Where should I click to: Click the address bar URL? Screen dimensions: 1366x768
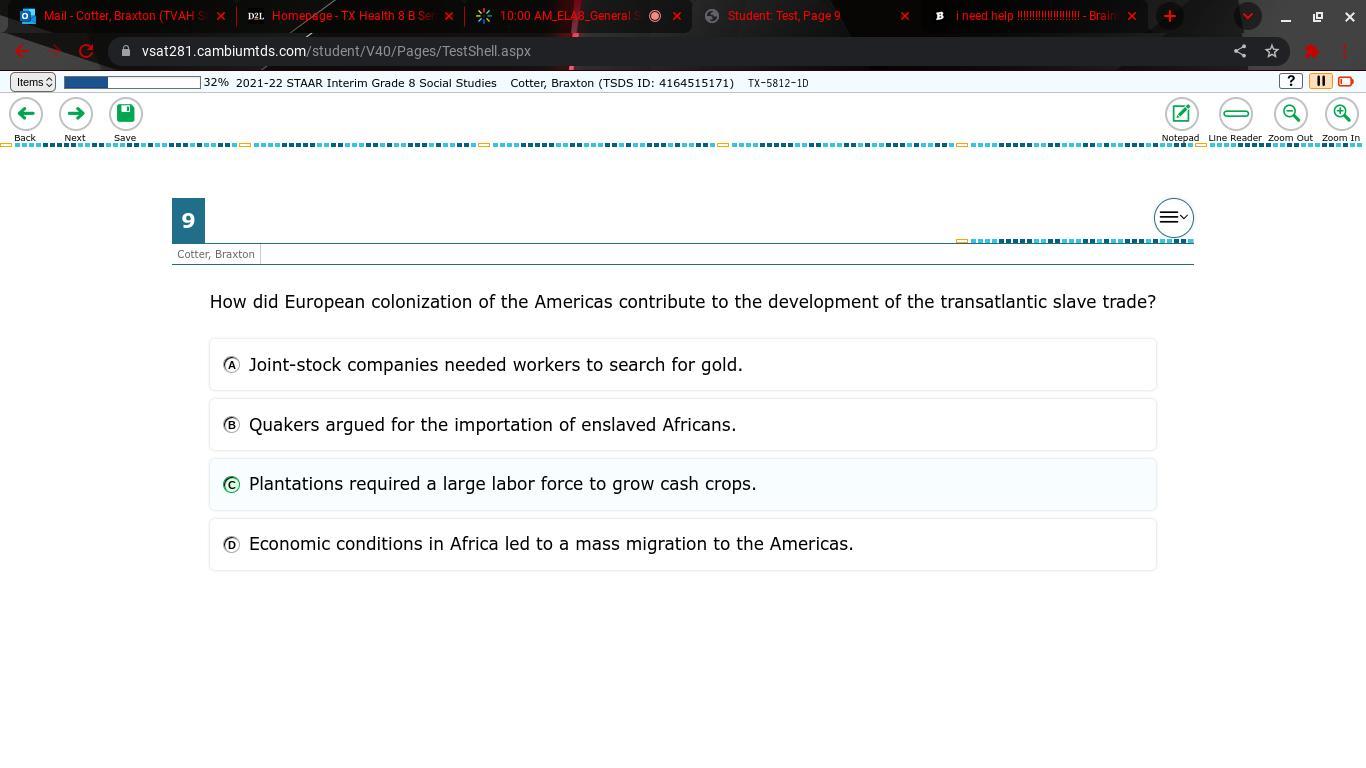coord(336,51)
